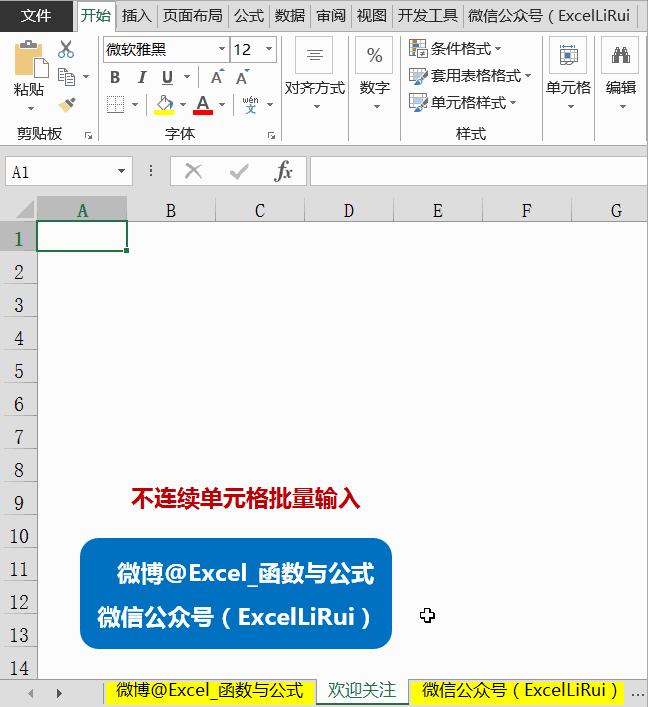
Task: Switch to the 公式 Formulas tab
Action: 249,16
